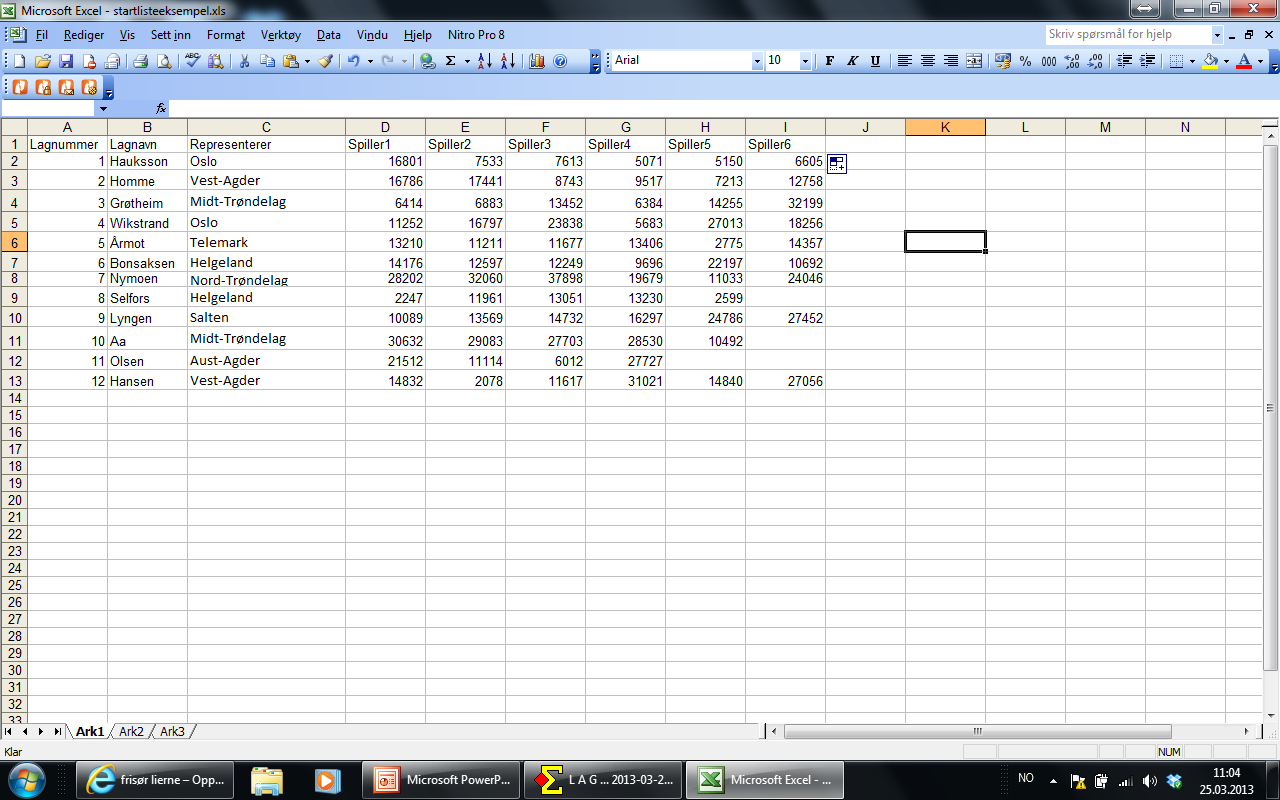Image resolution: width=1280 pixels, height=800 pixels.
Task: Align the cell text to the right
Action: point(951,61)
